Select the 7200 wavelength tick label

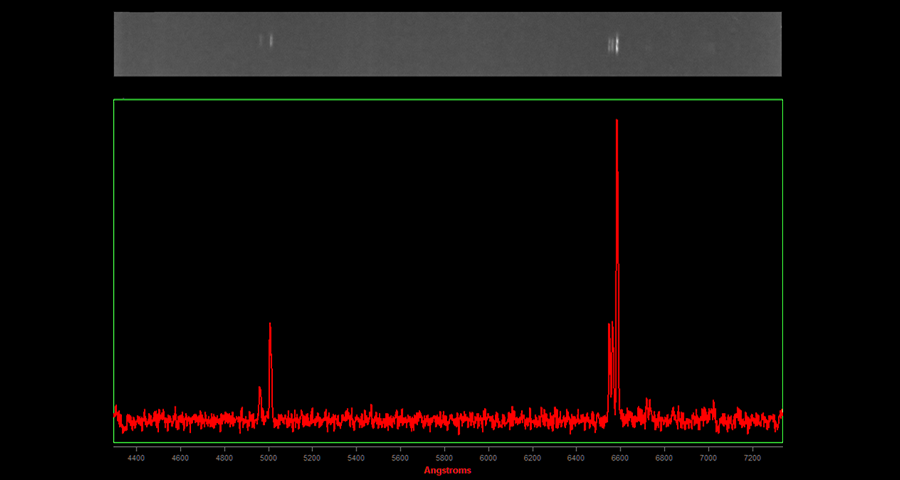[752, 458]
